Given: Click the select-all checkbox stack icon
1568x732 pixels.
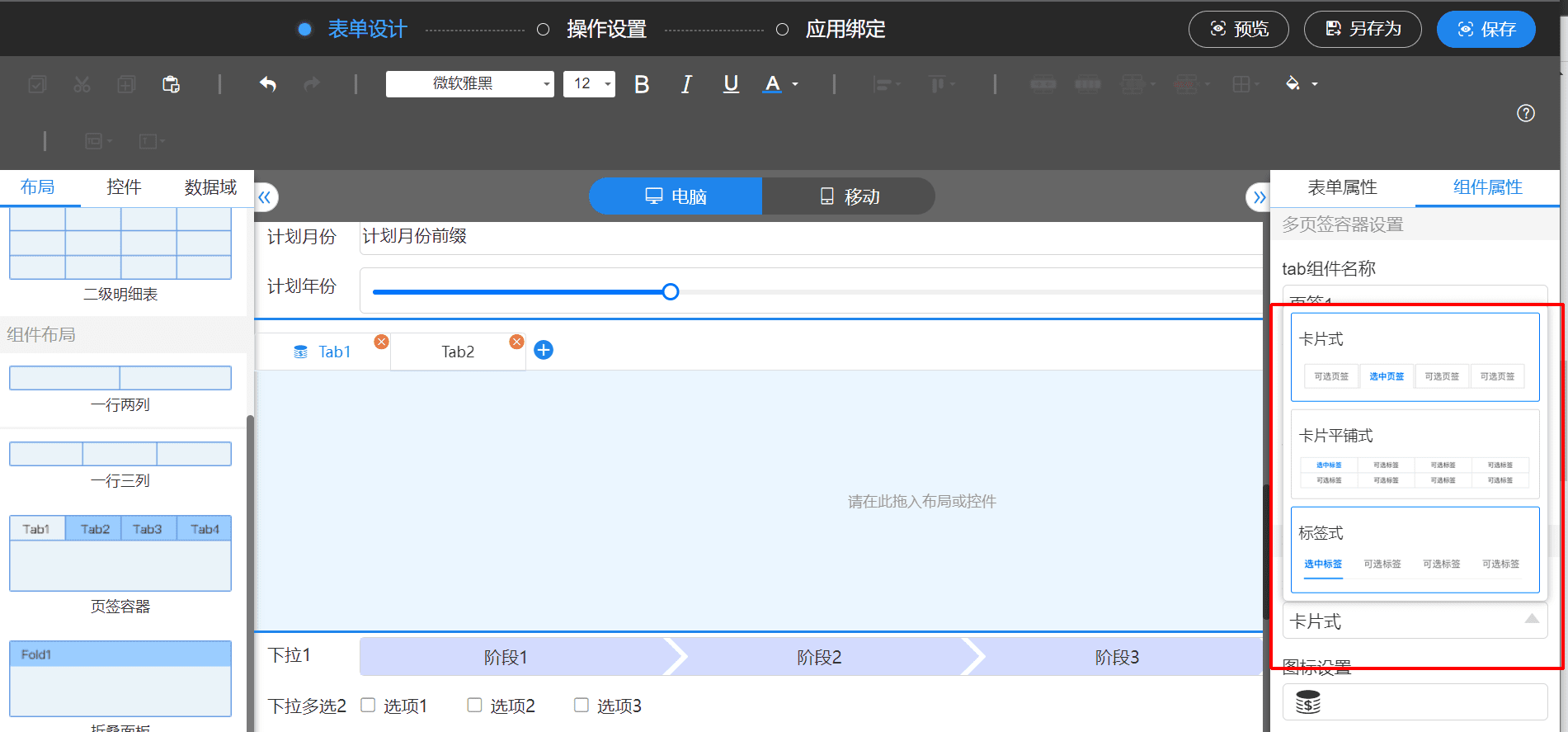Looking at the screenshot, I should pos(37,84).
